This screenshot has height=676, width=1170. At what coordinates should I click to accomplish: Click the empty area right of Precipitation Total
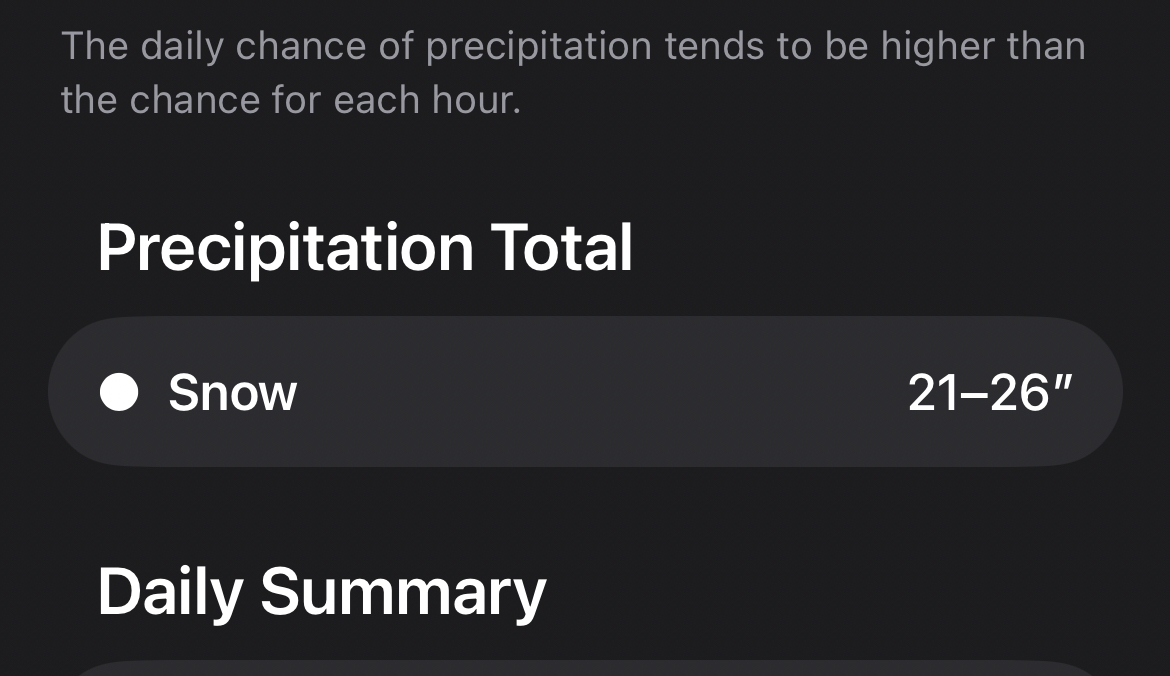[x=880, y=248]
